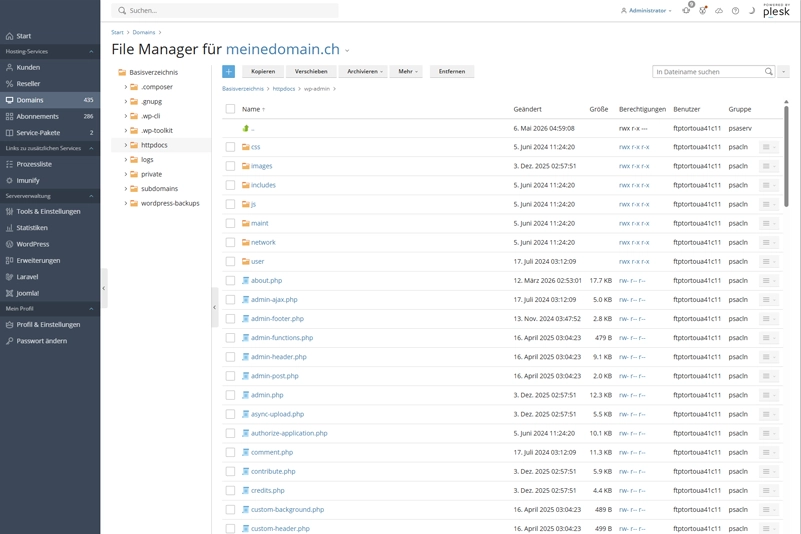Open row menu icon for user folder
Image resolution: width=801 pixels, height=534 pixels.
click(x=769, y=262)
